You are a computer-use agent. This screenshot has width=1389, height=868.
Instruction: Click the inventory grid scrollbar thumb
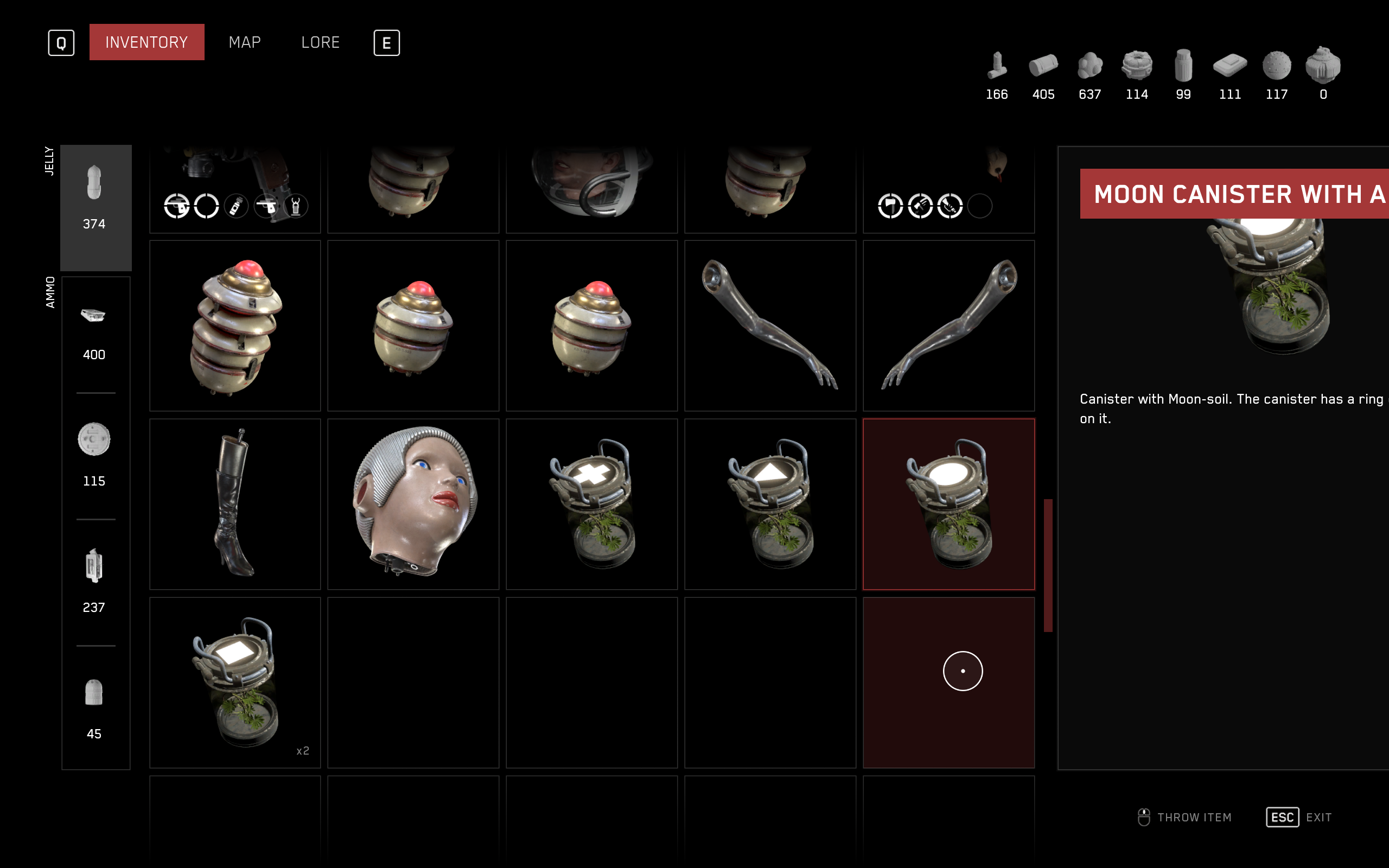tap(1048, 565)
